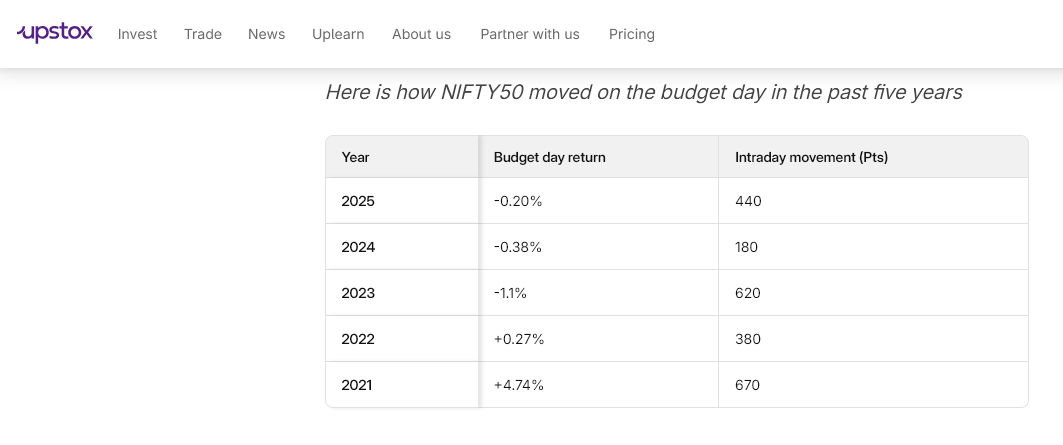Click the 2023 year cell
This screenshot has width=1063, height=445.
click(x=358, y=293)
